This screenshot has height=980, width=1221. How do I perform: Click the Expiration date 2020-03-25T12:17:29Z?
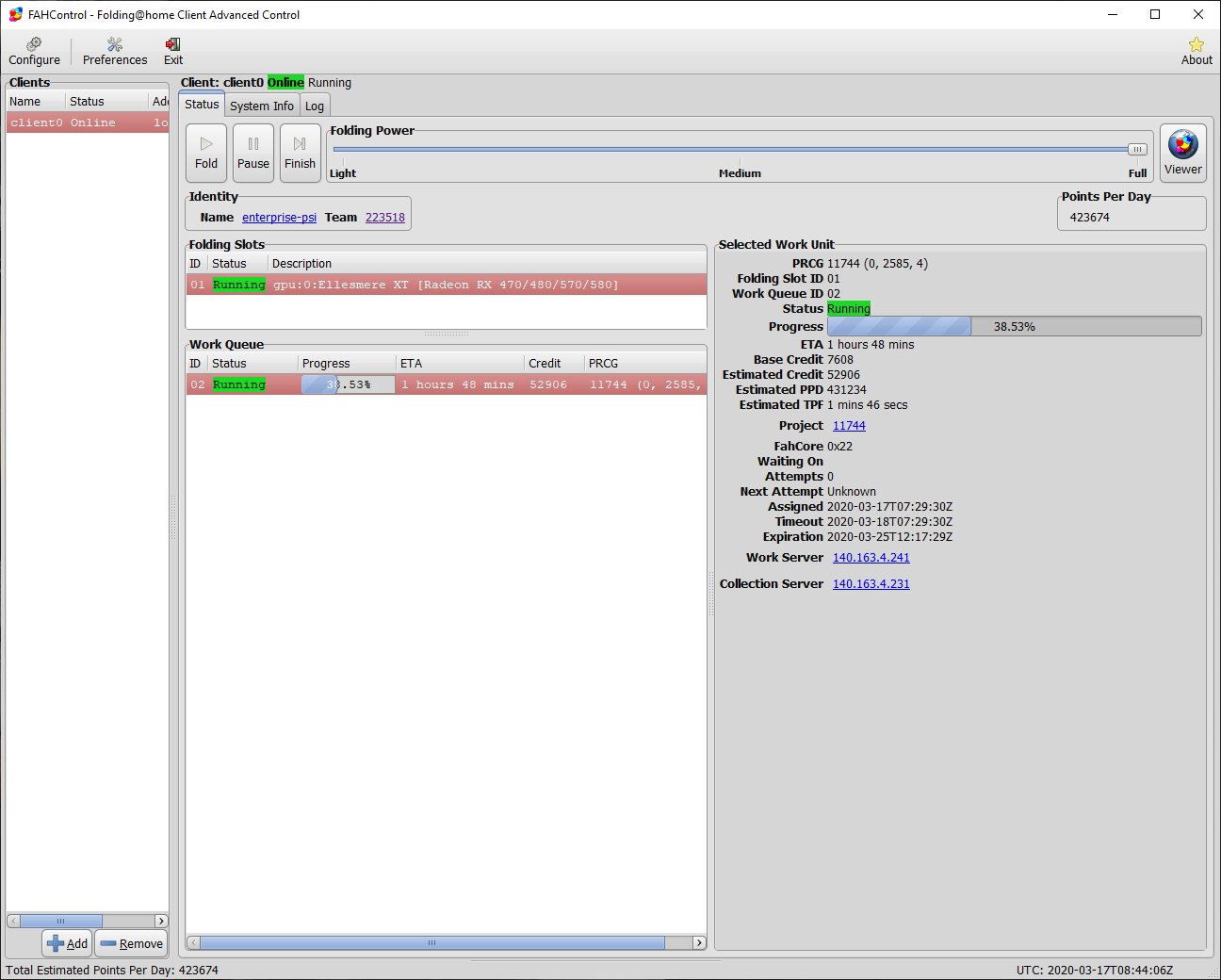[890, 537]
